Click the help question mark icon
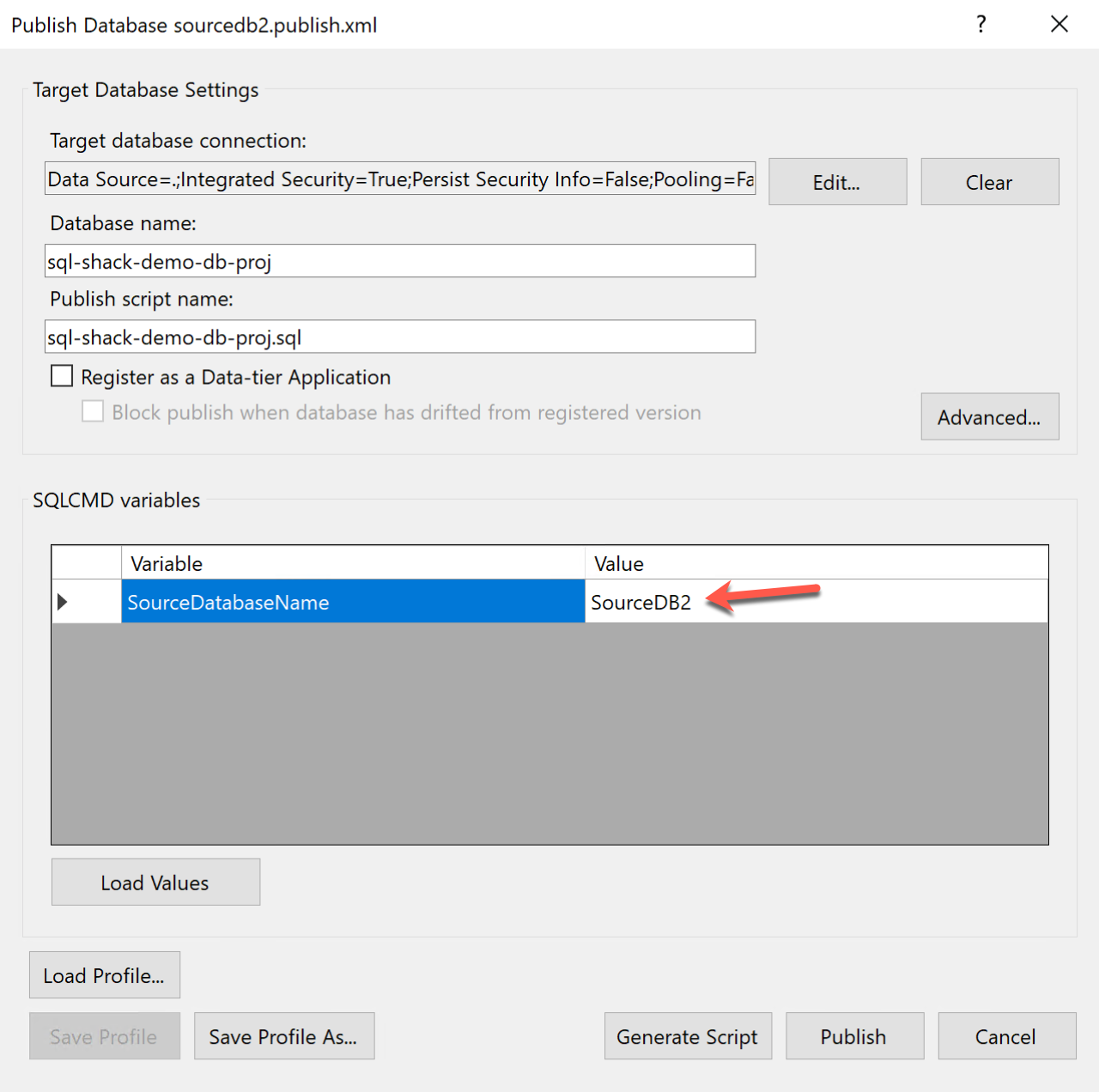This screenshot has width=1099, height=1092. pos(981,24)
